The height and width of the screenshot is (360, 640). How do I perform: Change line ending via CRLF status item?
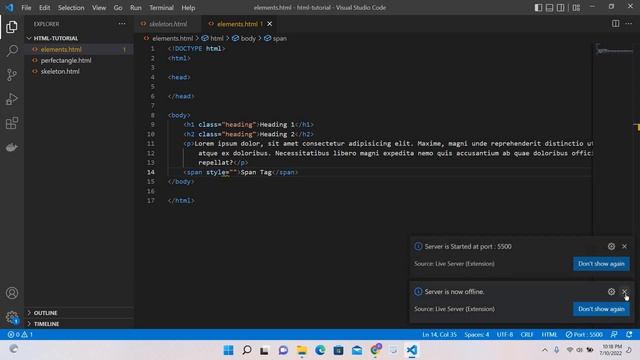[527, 334]
